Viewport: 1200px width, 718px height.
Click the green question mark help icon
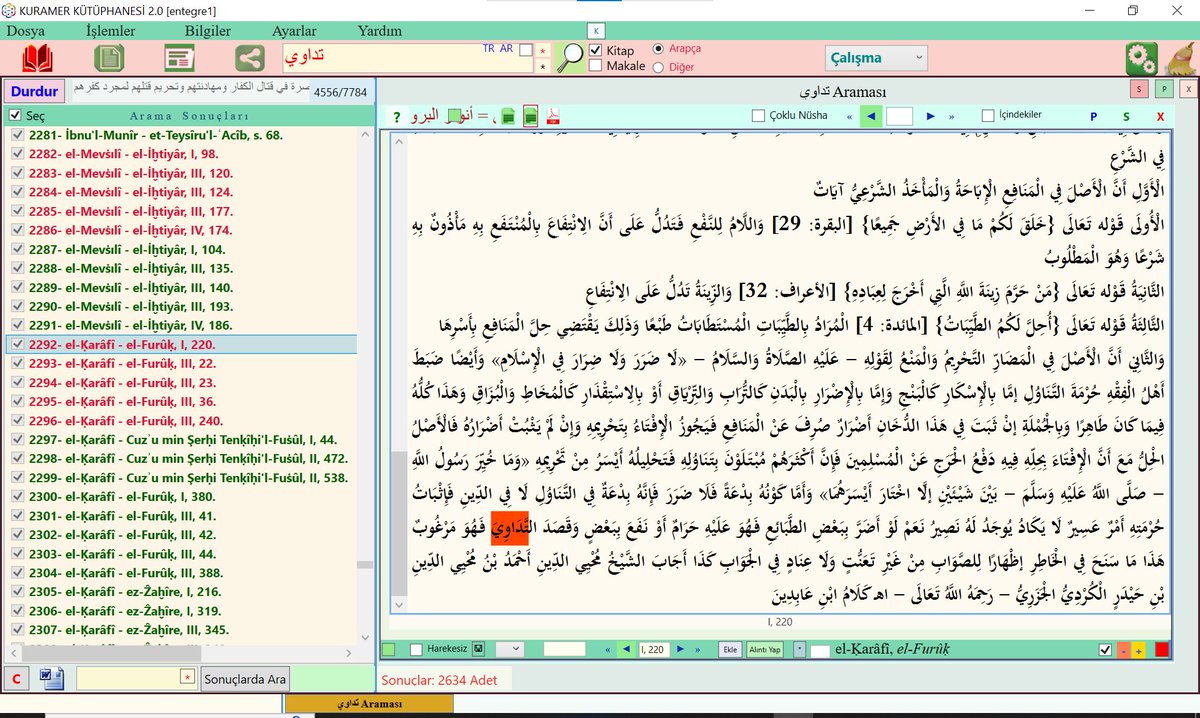(x=397, y=116)
